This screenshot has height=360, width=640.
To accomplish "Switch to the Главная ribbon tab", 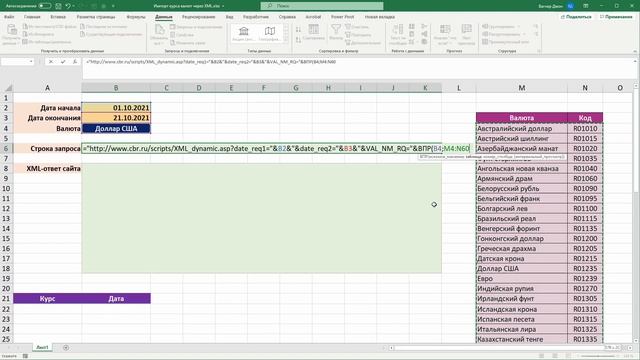I will (x=32, y=17).
